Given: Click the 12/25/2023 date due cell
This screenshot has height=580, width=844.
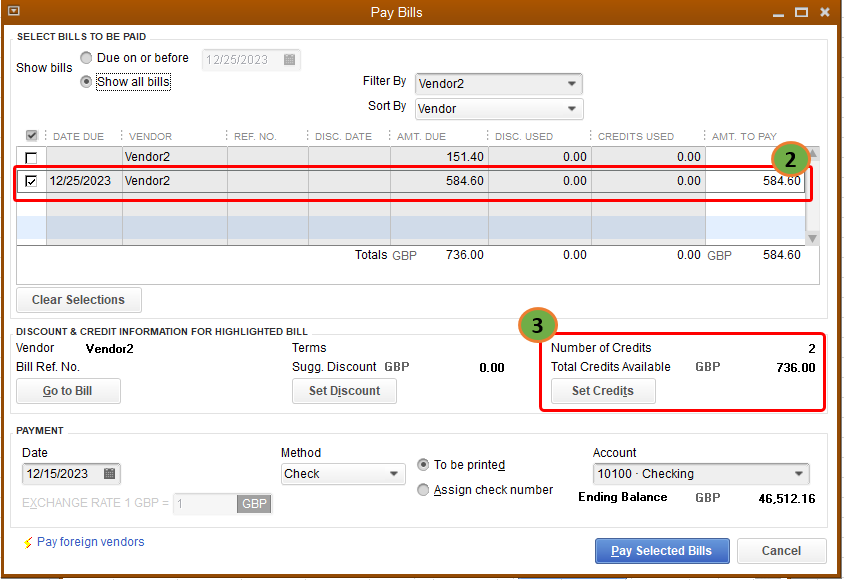Looking at the screenshot, I should 85,181.
